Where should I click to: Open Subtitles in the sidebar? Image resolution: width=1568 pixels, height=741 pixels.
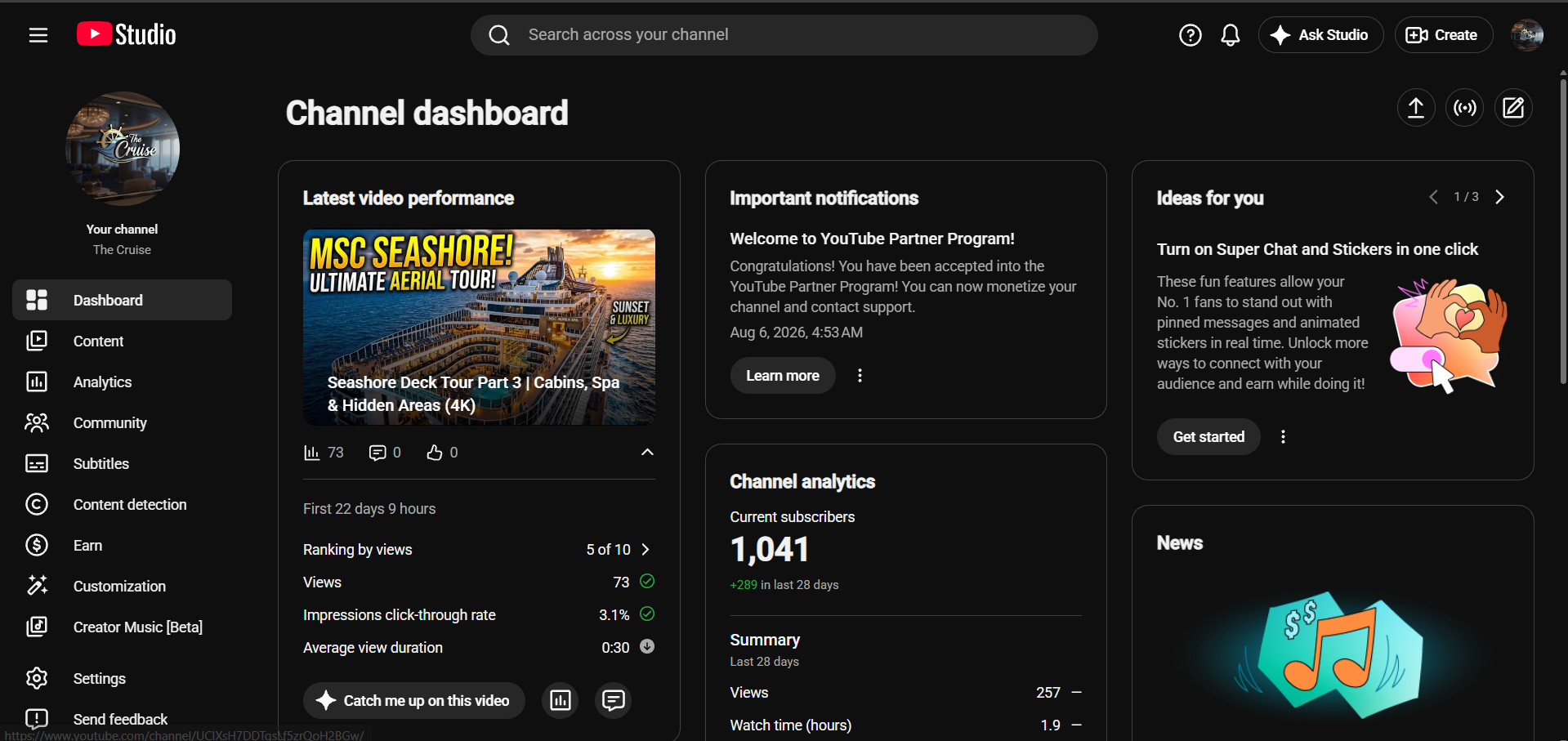point(122,463)
